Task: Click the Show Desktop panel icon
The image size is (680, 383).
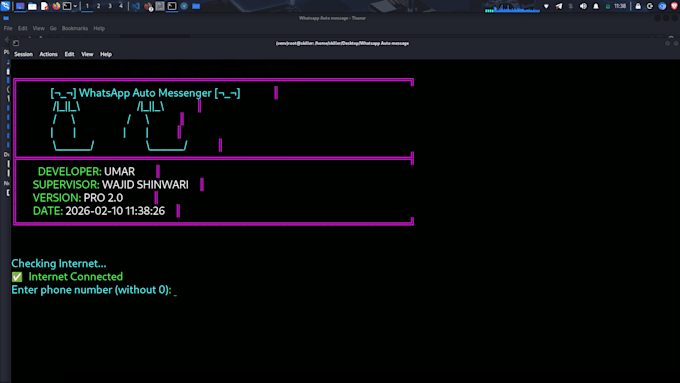Action: coord(20,6)
